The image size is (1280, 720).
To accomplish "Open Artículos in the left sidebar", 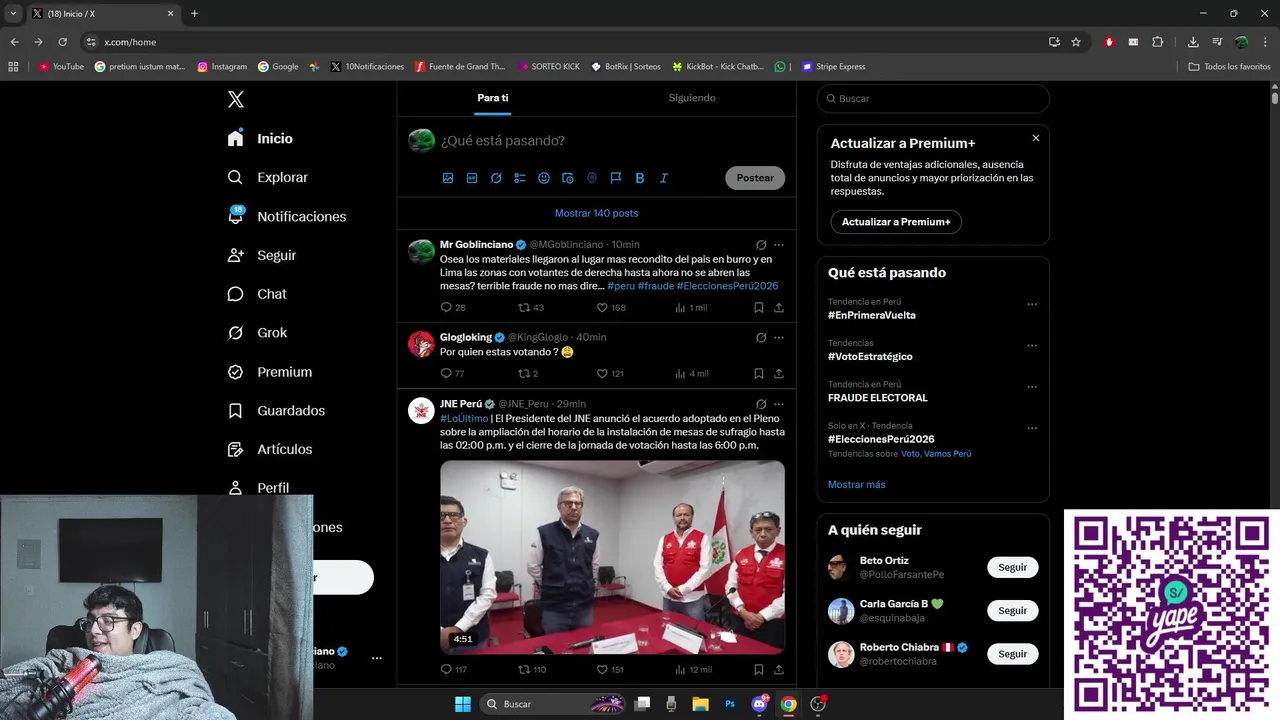I will [x=270, y=449].
